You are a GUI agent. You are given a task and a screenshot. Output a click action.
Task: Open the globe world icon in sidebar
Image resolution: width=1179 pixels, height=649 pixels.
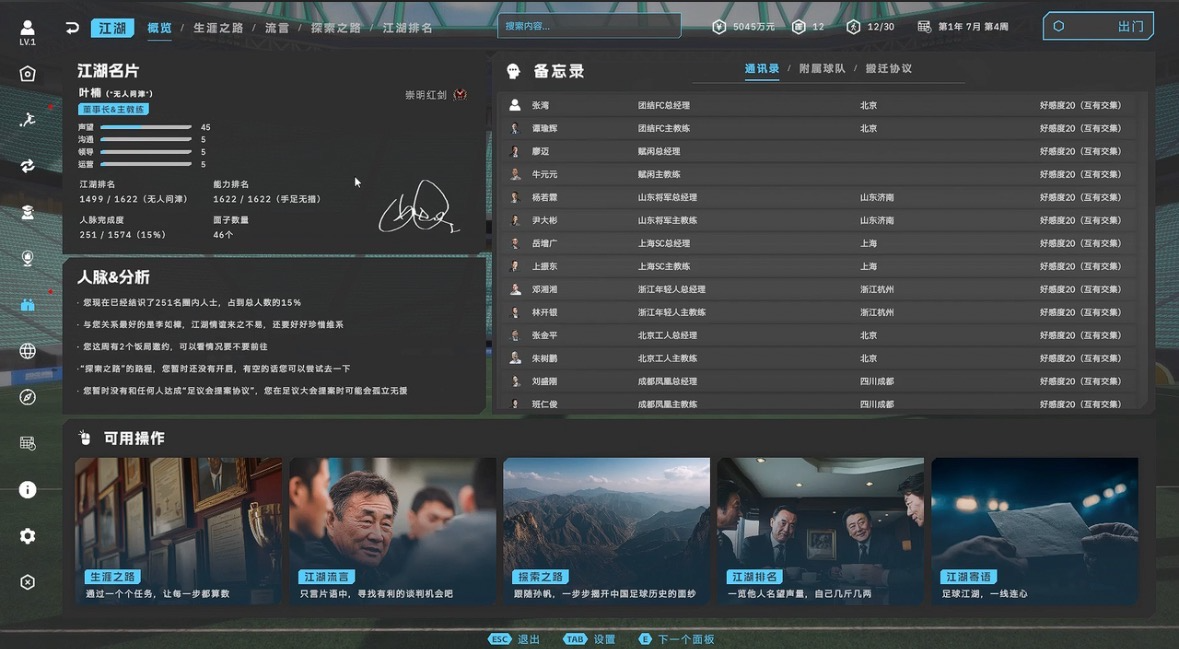[27, 351]
